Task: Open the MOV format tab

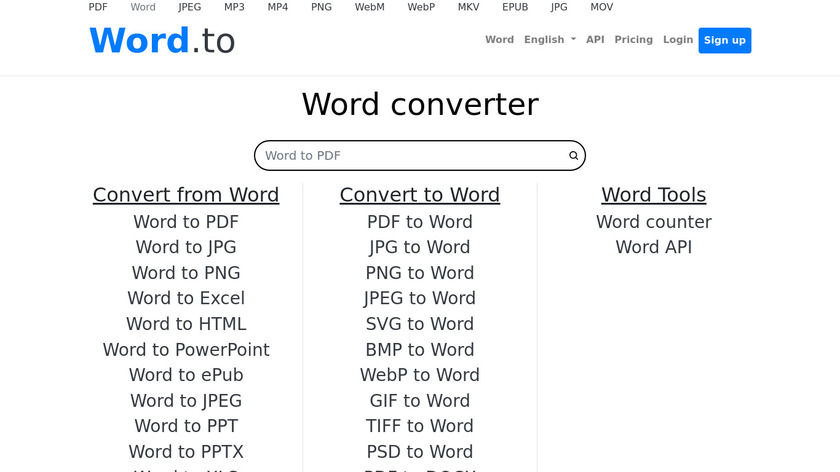Action: (602, 7)
